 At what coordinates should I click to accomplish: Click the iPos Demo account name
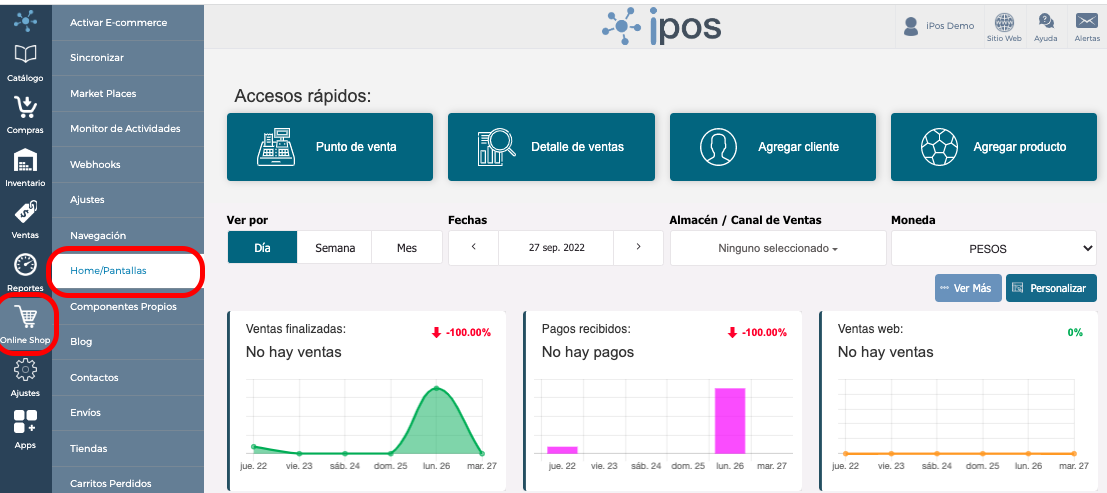click(950, 26)
